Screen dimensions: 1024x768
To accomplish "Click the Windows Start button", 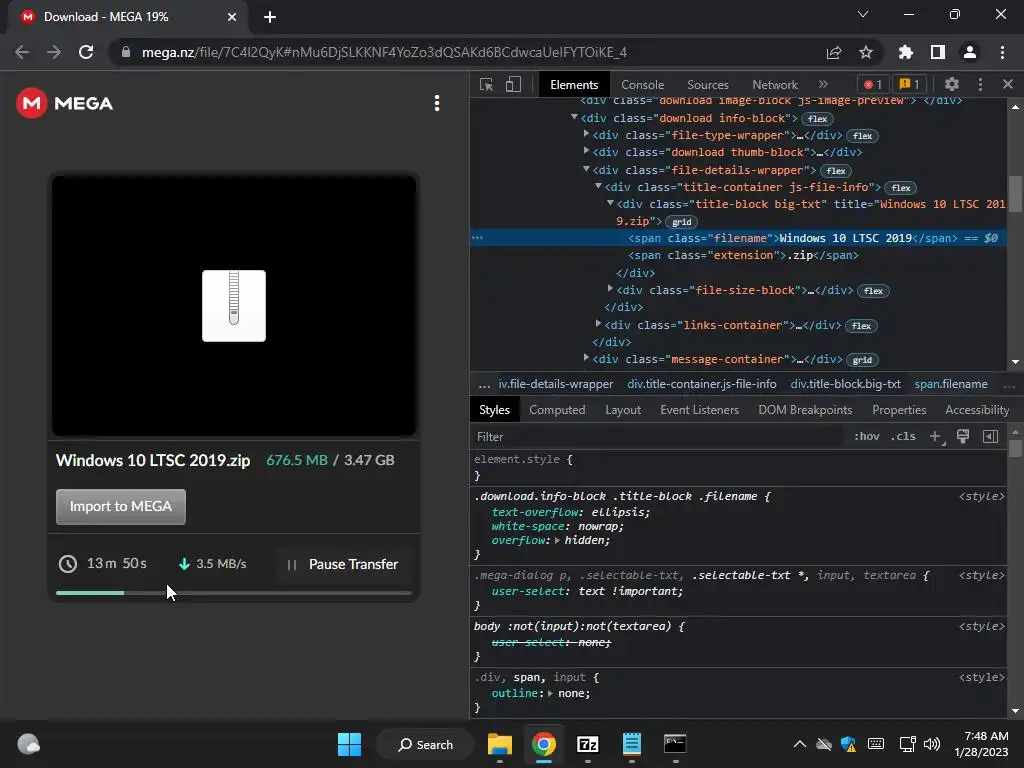I will 349,744.
